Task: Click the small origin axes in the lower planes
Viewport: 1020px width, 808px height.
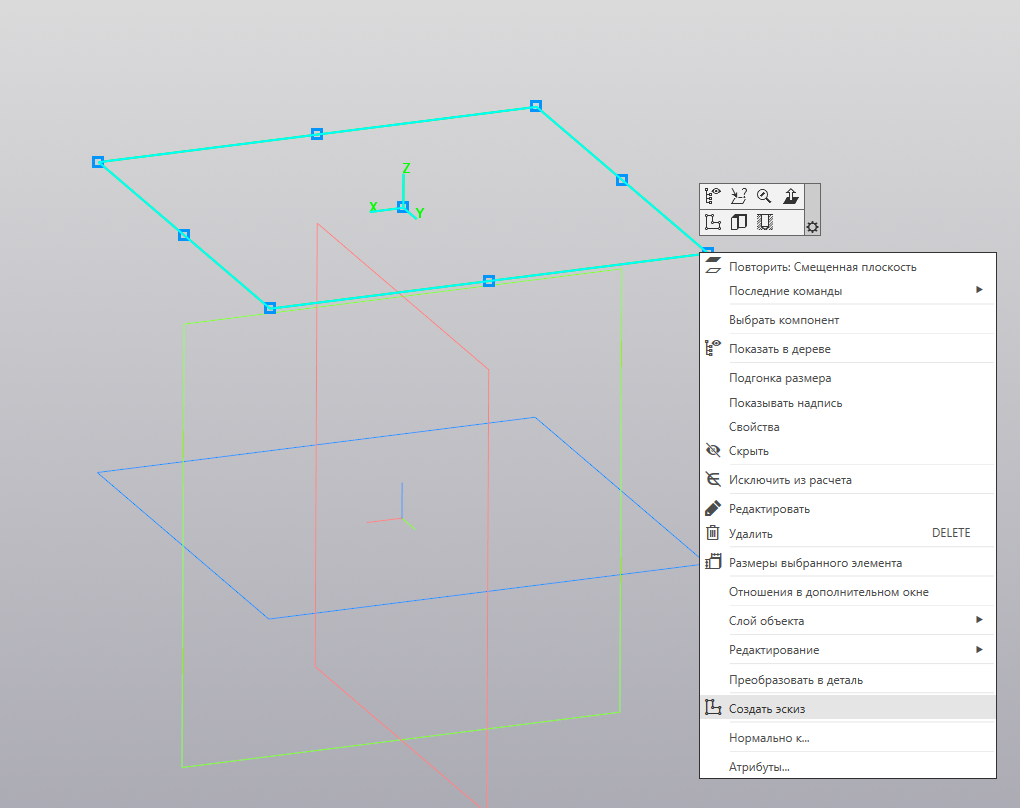Action: tap(401, 518)
